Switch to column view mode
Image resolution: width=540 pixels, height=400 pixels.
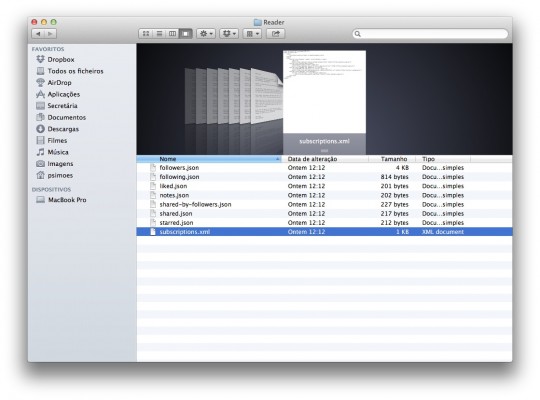click(172, 33)
